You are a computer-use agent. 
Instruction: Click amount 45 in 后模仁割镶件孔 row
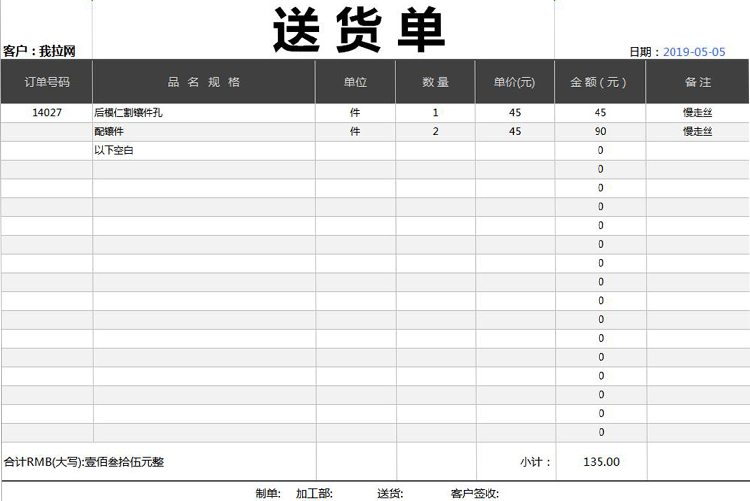click(600, 112)
